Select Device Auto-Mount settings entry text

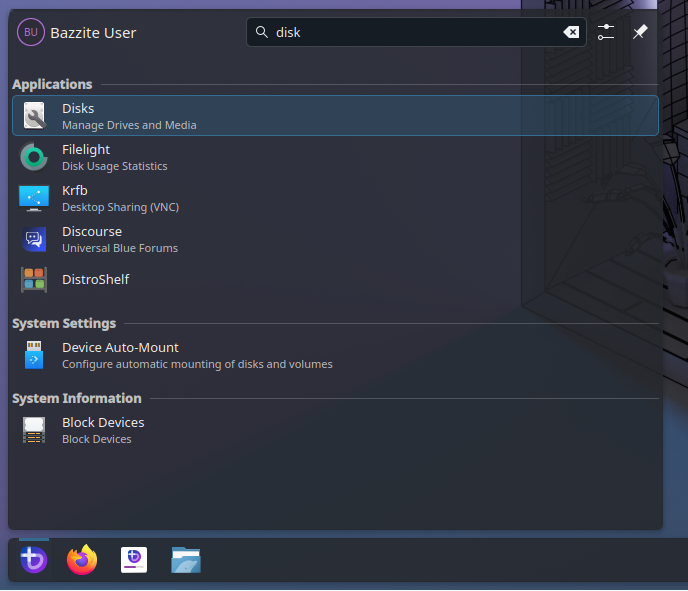click(120, 348)
